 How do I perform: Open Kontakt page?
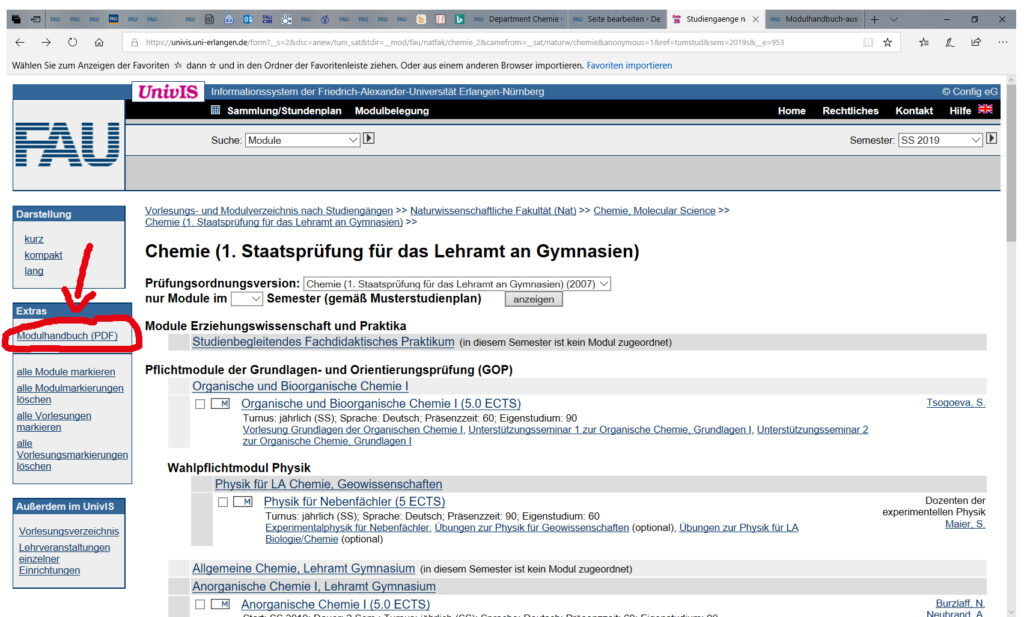click(914, 111)
